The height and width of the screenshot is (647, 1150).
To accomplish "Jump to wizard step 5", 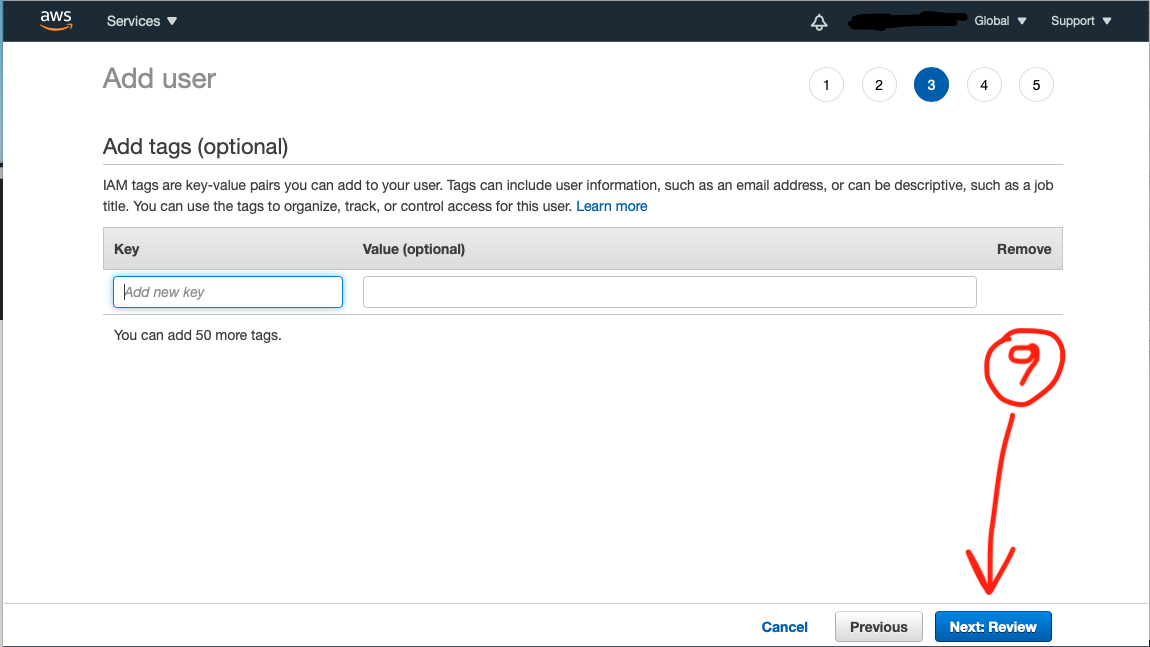I will point(1036,85).
